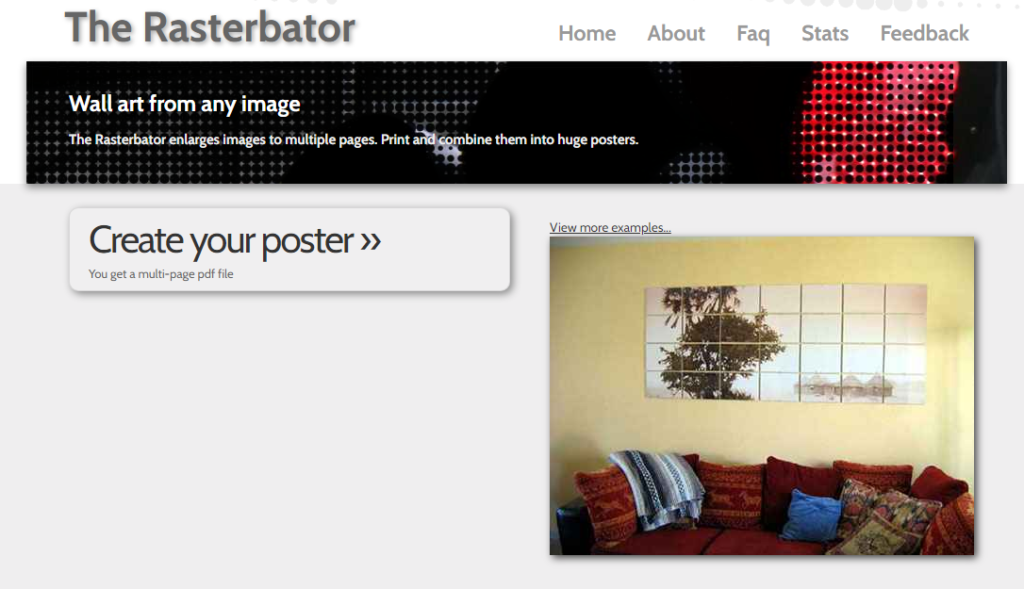
Task: Click the striped blanket in example photo
Action: point(656,488)
